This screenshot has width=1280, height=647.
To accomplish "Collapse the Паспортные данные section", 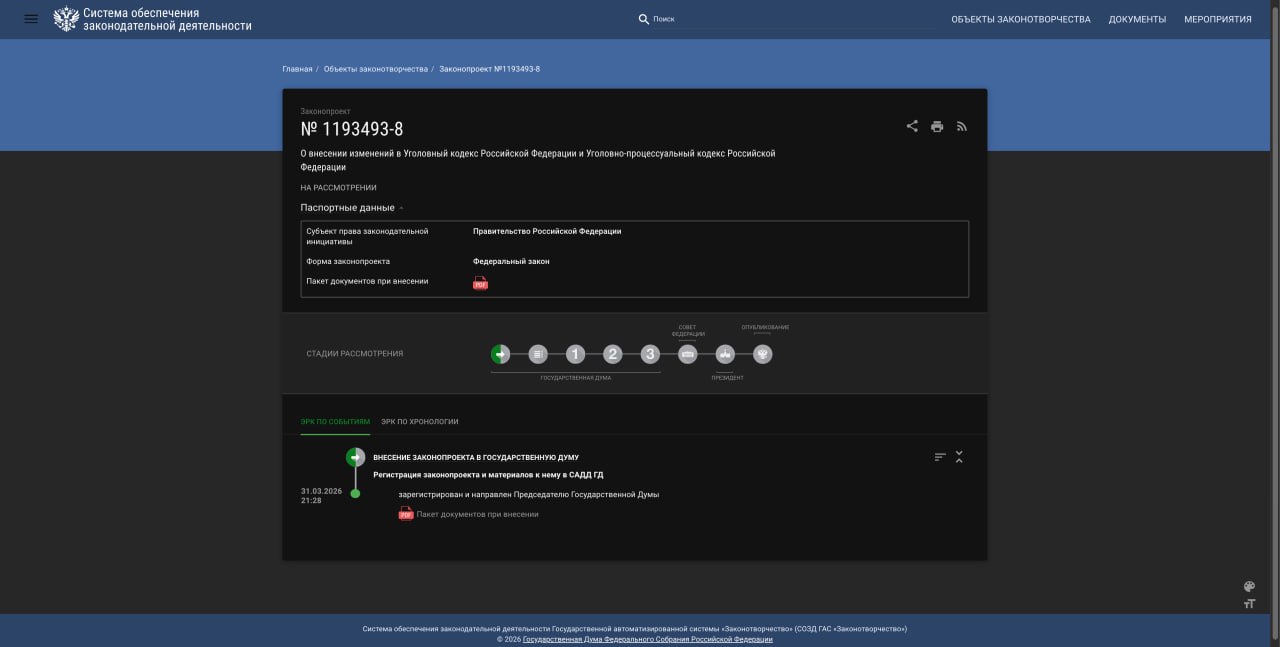I will [401, 208].
